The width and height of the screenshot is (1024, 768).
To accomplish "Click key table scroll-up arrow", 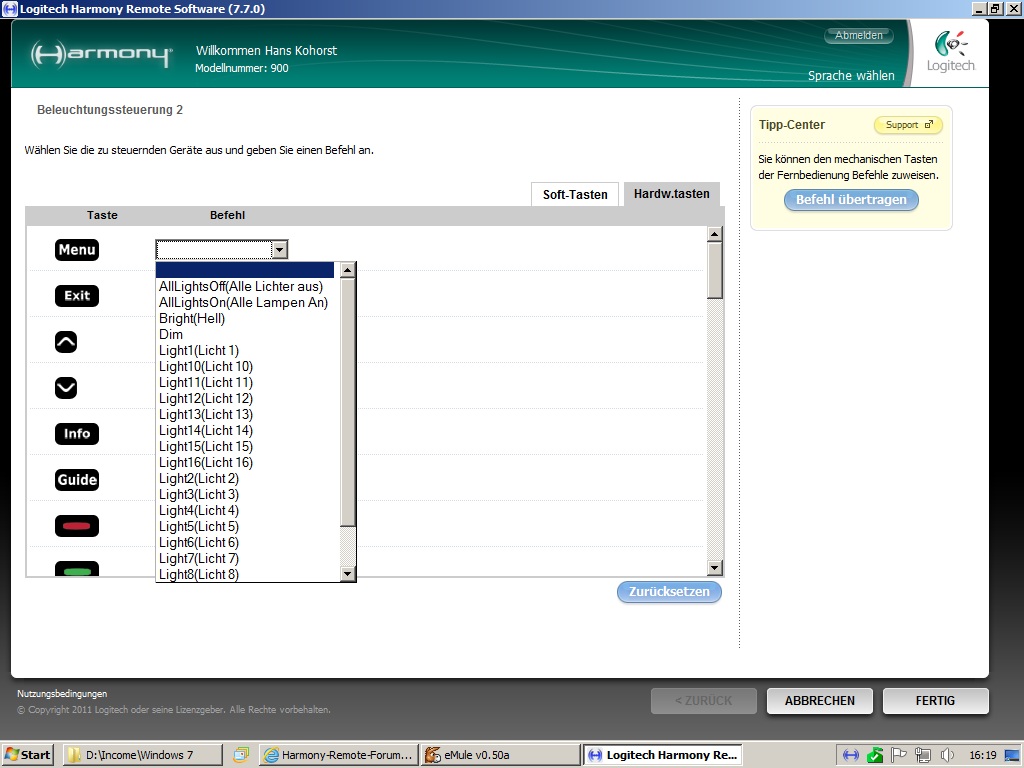I will point(714,234).
